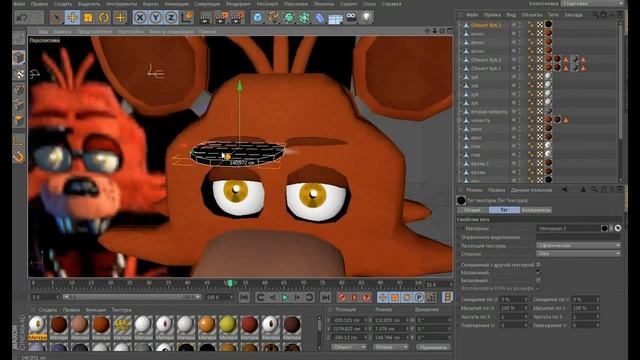This screenshot has width=640, height=360.
Task: Switch the coordinate system icon
Action: 187,18
